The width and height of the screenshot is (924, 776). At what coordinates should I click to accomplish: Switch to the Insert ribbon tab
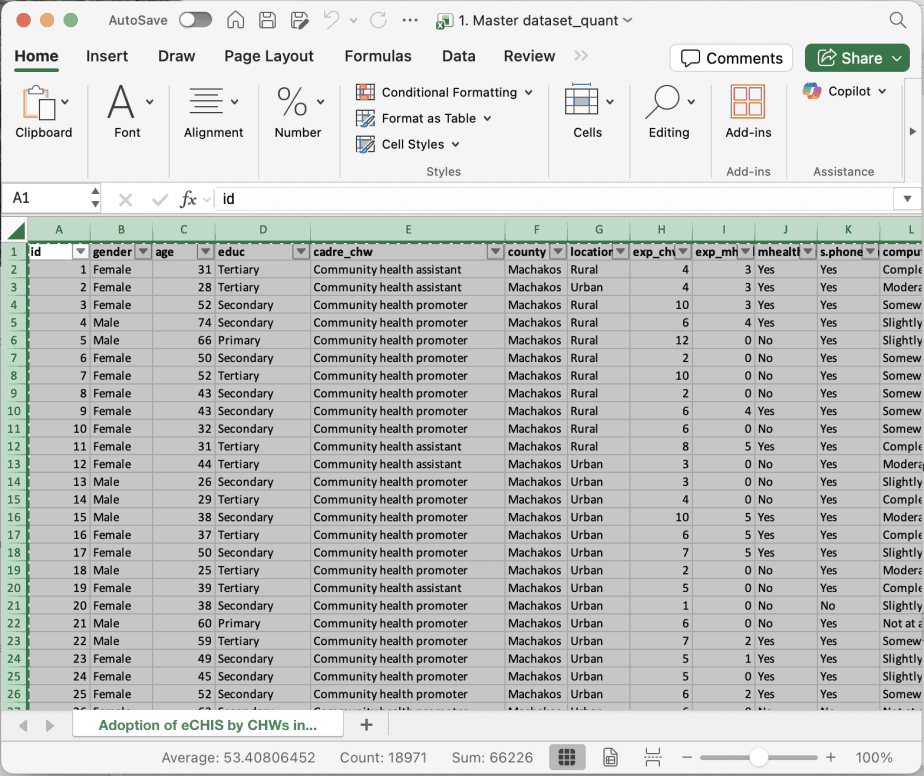(107, 56)
